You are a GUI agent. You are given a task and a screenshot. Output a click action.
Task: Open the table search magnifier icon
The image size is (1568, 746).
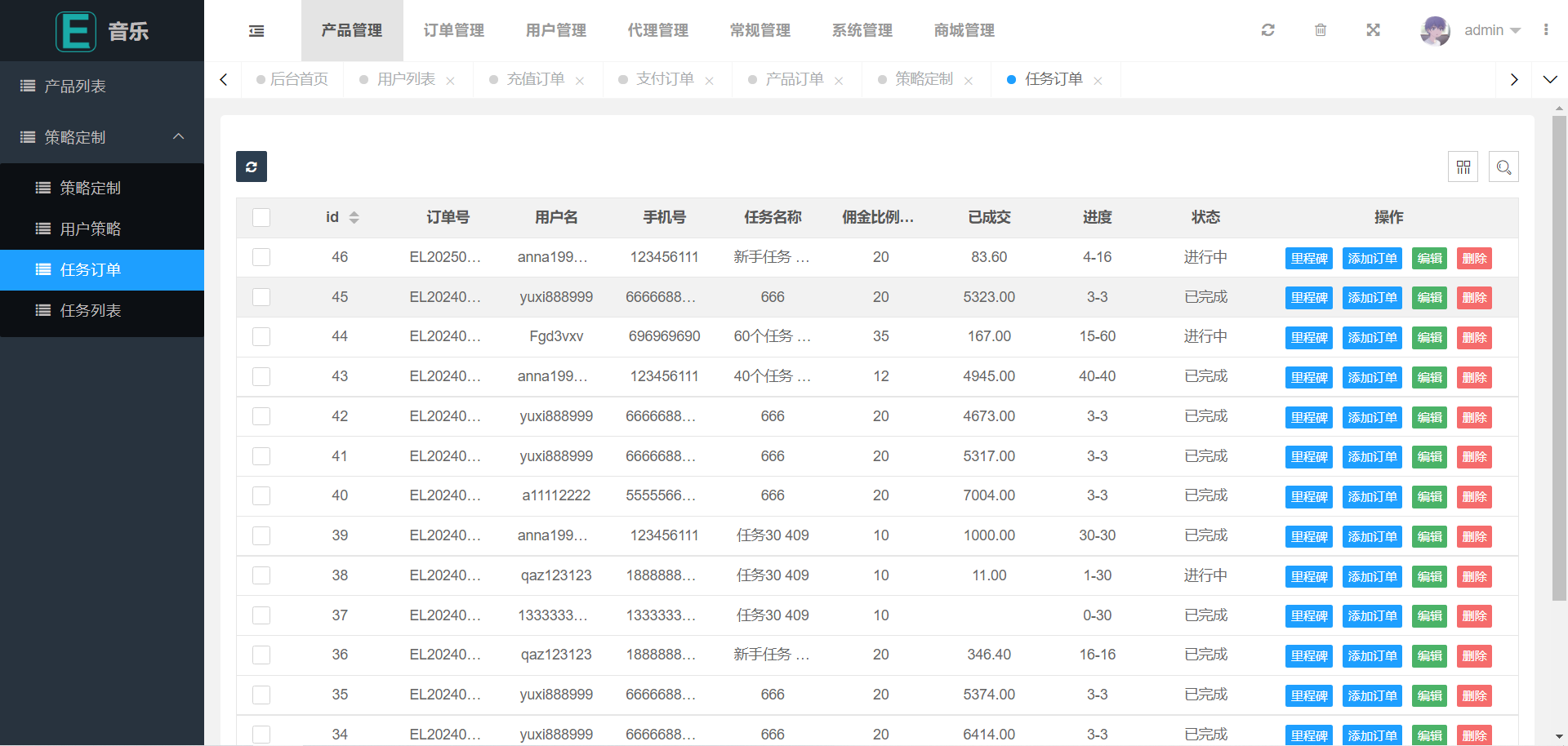1503,167
